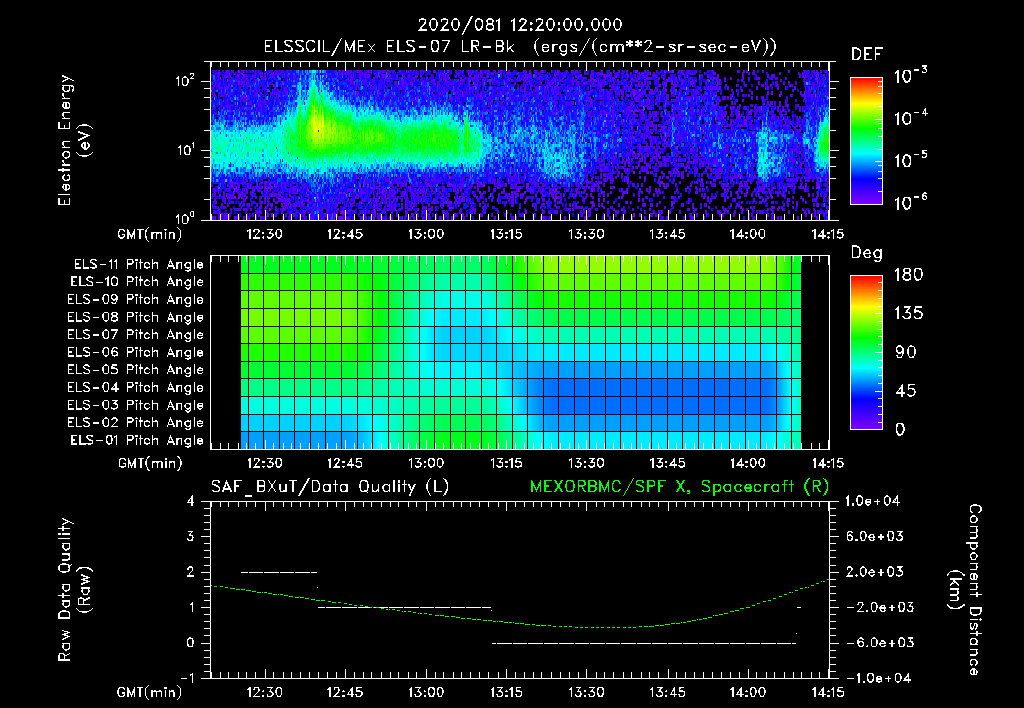Select the ELSSCIL/MEx ELS-07 LR-Bk plot title
Image resolution: width=1024 pixels, height=708 pixels.
(520, 47)
